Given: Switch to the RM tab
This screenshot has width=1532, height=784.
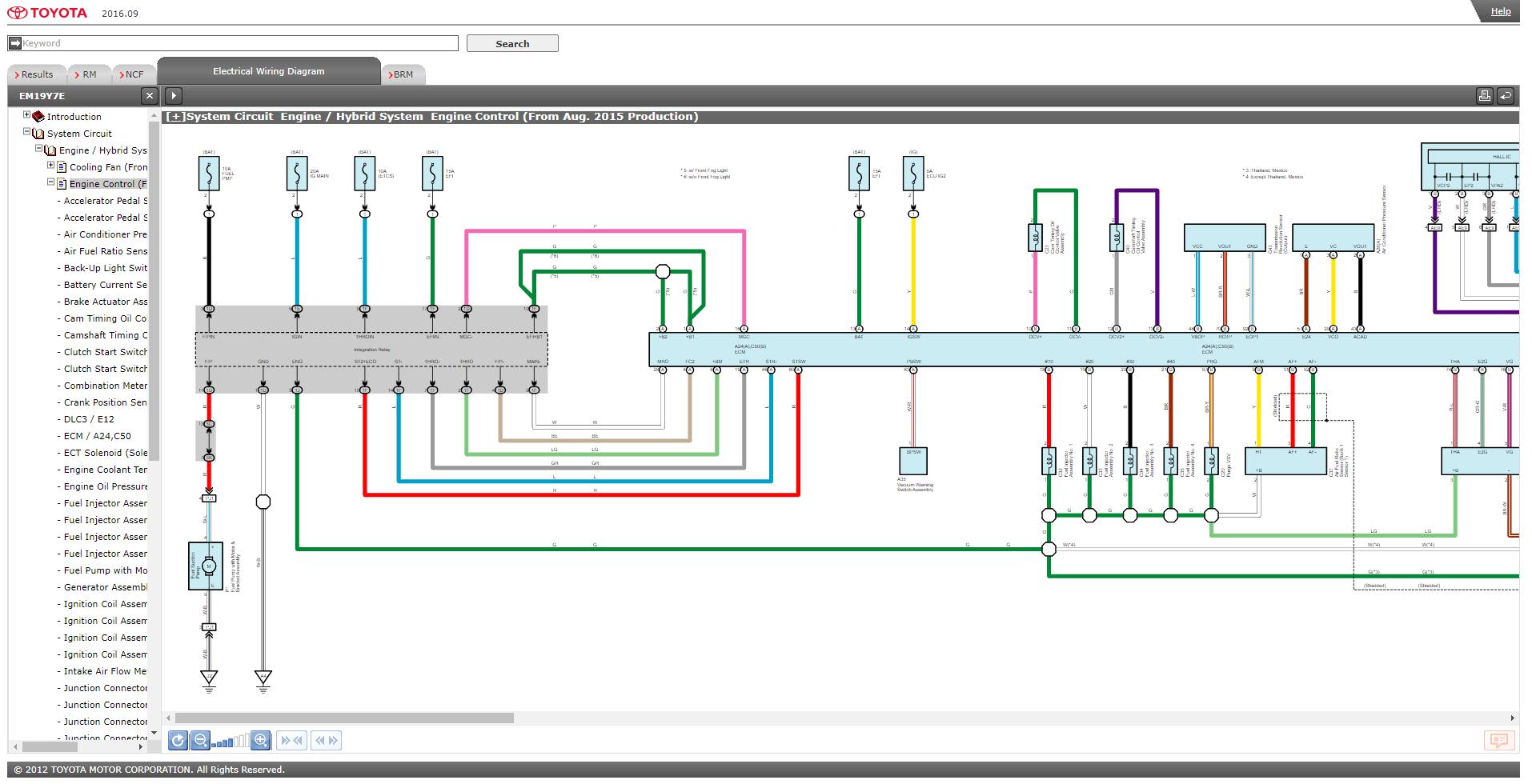Looking at the screenshot, I should coord(89,74).
